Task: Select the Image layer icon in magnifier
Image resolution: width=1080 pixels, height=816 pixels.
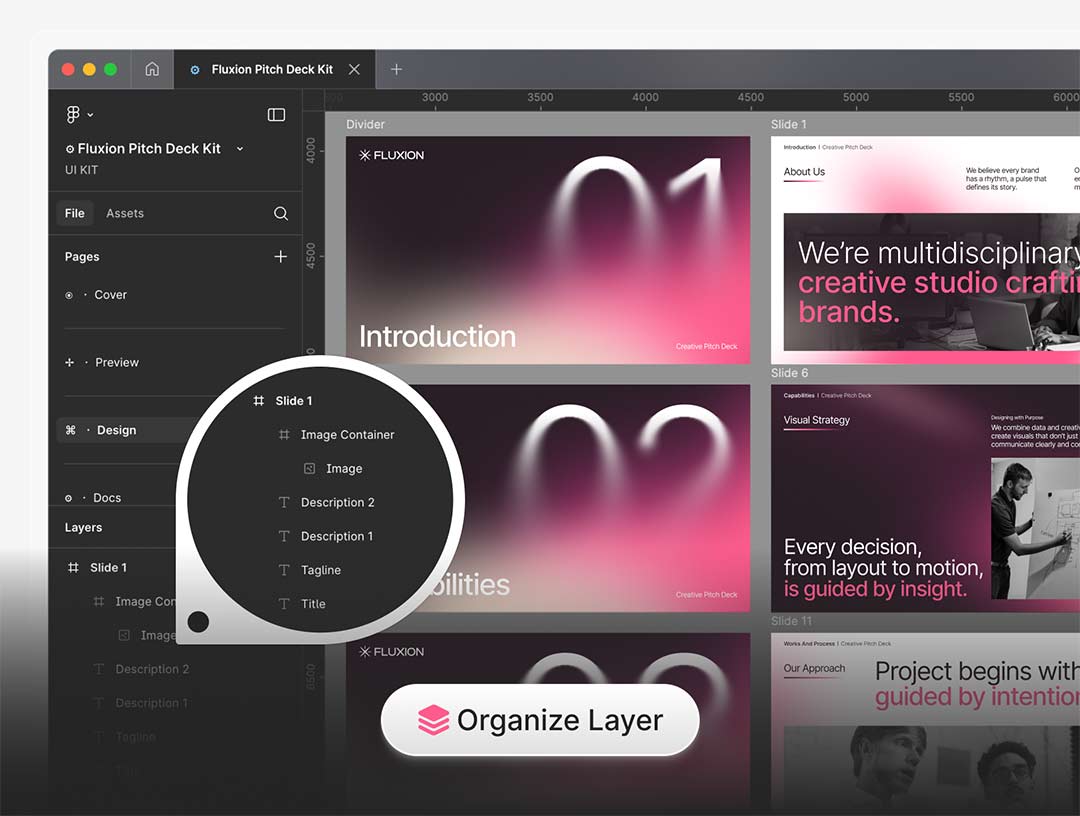Action: (x=310, y=469)
